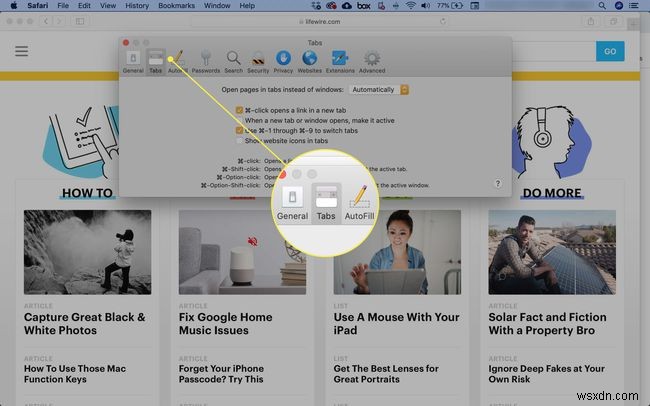This screenshot has width=650, height=406.
Task: Go back with Safari's back arrow
Action: coord(46,21)
